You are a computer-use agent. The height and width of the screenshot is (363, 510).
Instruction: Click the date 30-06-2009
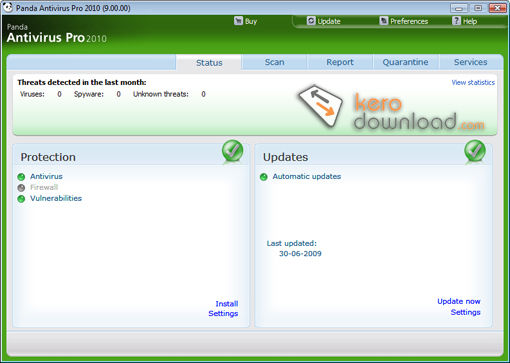click(300, 254)
